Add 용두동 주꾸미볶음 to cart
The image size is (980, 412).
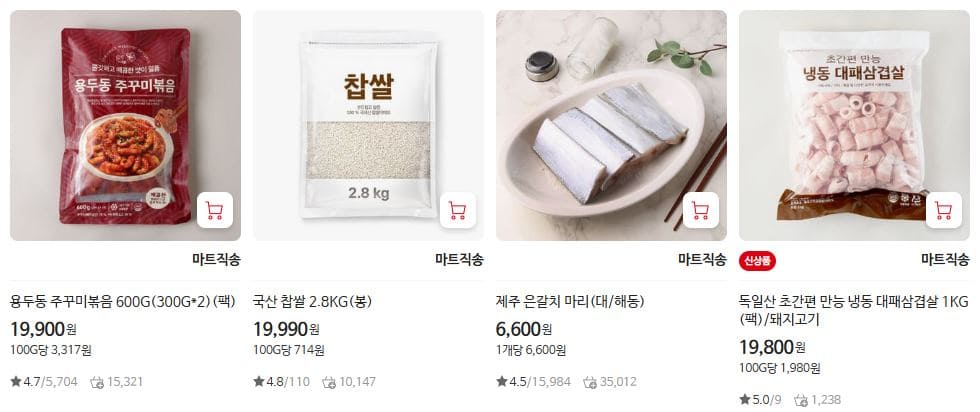tap(215, 210)
